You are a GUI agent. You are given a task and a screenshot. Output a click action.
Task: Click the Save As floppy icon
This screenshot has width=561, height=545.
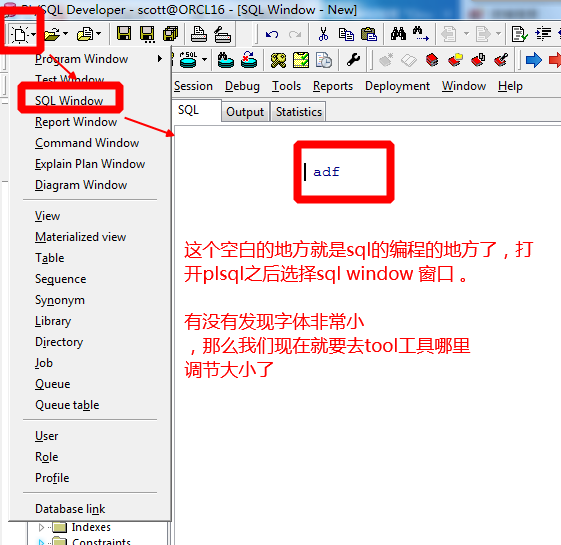pos(147,34)
